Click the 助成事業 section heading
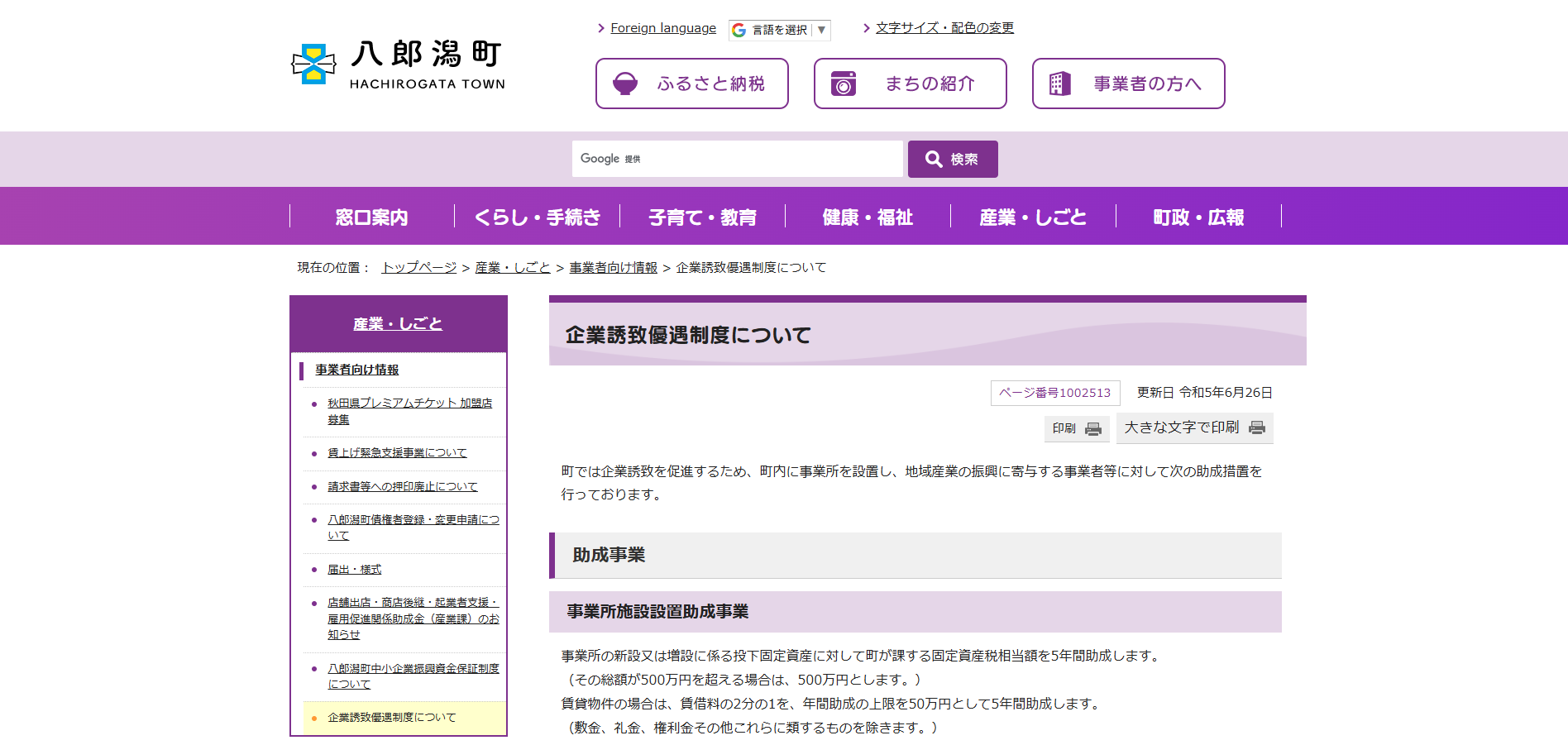The height and width of the screenshot is (745, 1568). point(609,555)
